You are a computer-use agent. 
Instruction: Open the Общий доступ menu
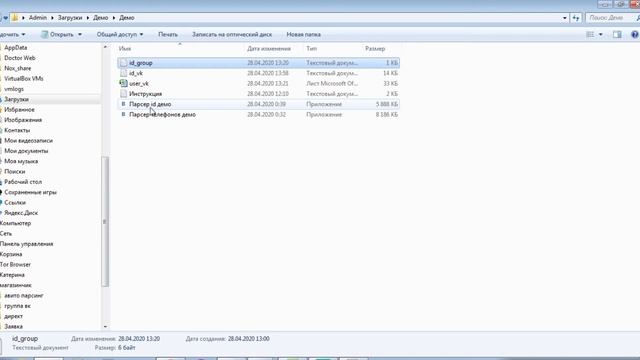click(x=120, y=35)
